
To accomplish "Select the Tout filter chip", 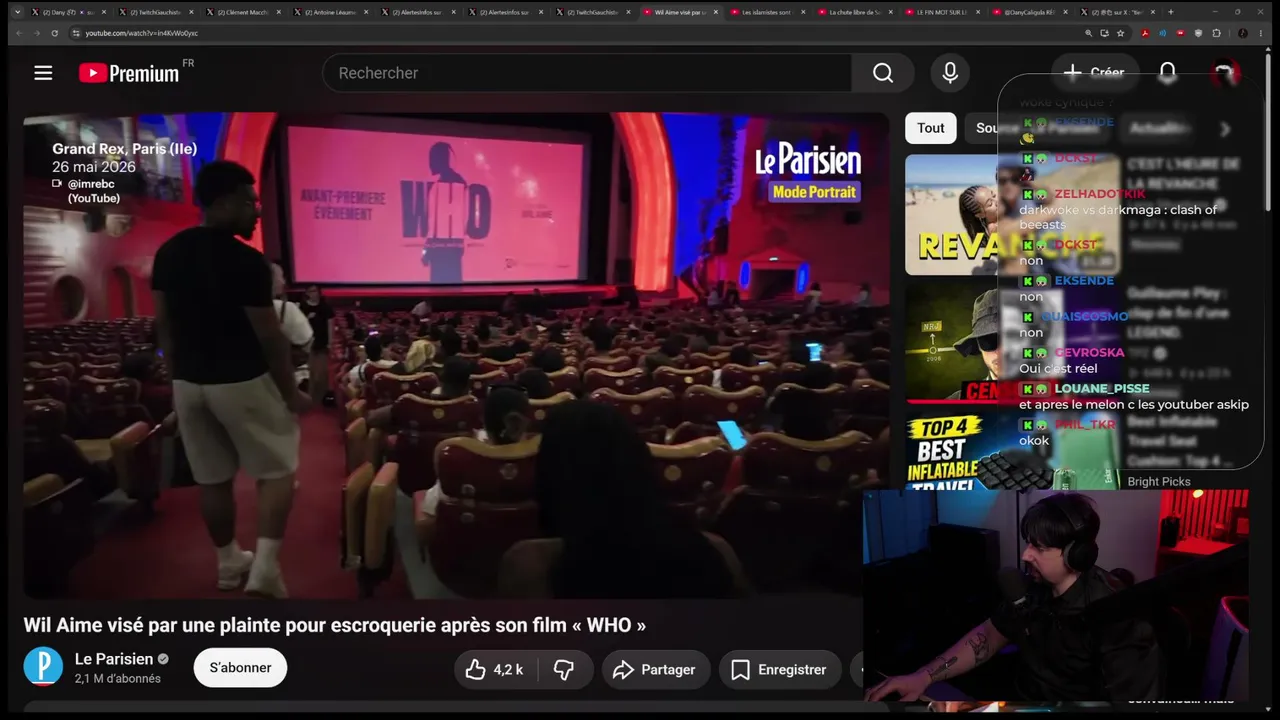I will coord(931,128).
